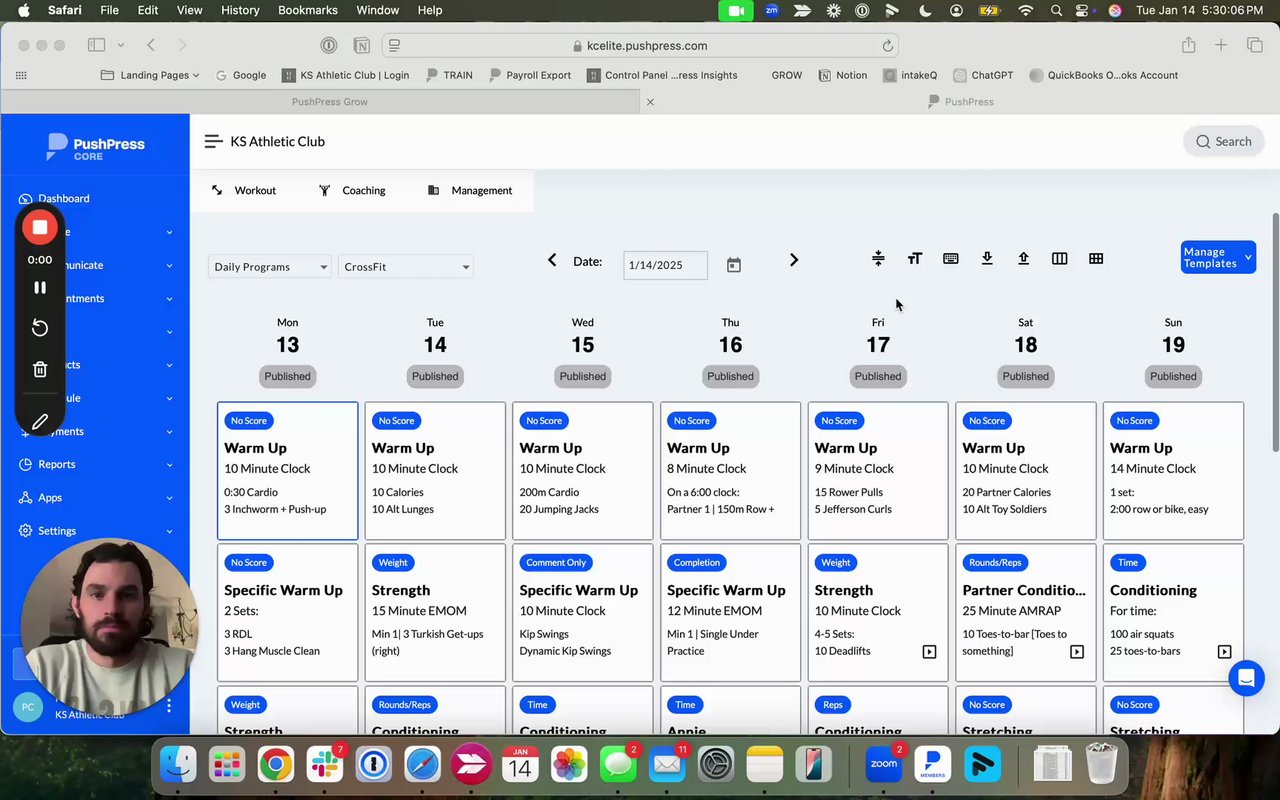Play the video on Saturday's Partner Conditioning card
1280x800 pixels.
[x=1077, y=652]
